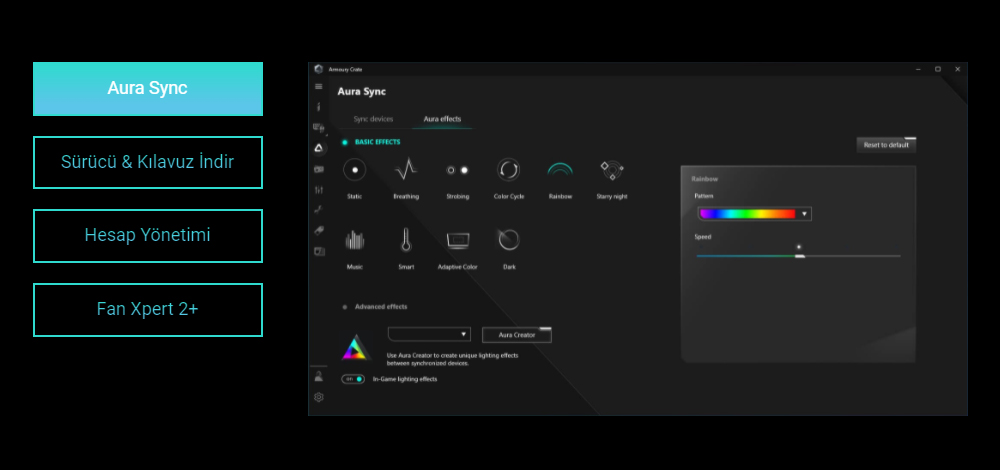Viewport: 1000px width, 470px height.
Task: Apply the Starry night effect
Action: (x=611, y=170)
